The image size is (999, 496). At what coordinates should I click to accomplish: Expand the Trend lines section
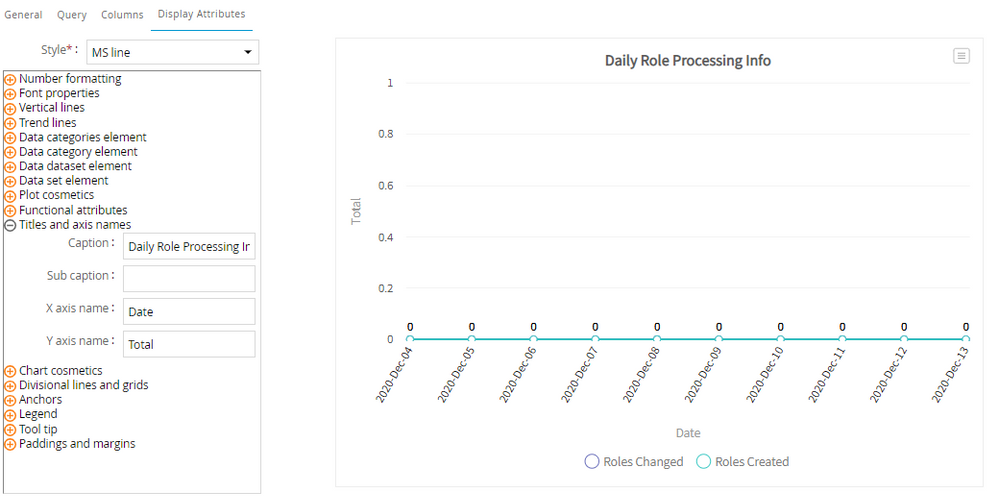[11, 123]
